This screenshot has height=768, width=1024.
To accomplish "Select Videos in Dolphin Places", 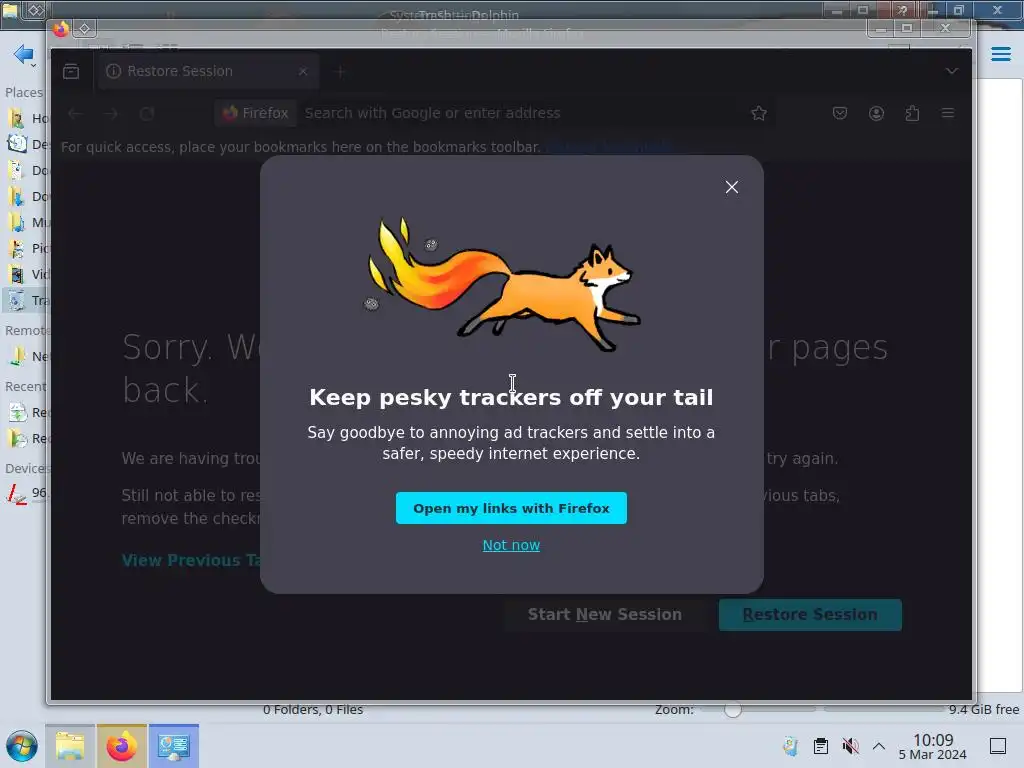I will tap(26, 275).
